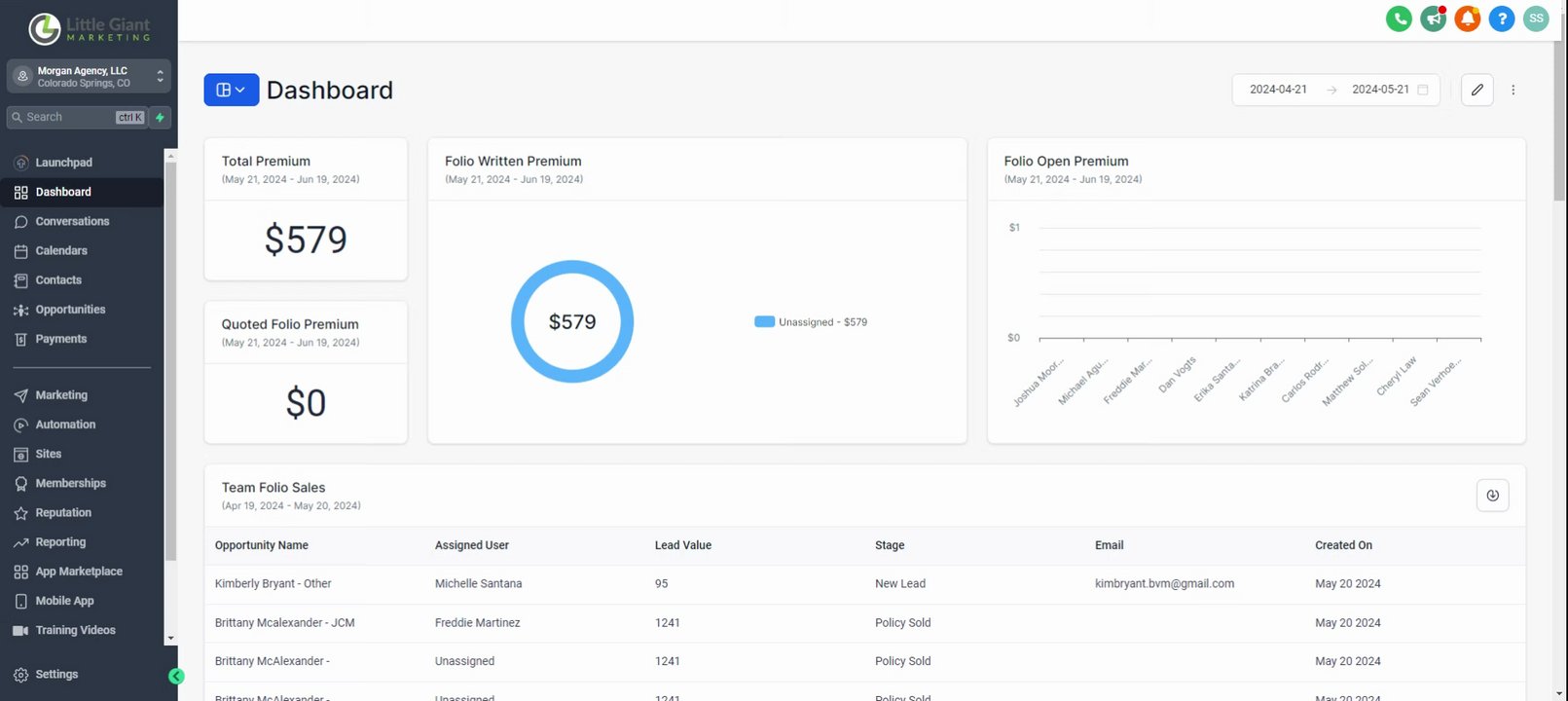The image size is (1568, 701).
Task: Click the Created On column header
Action: [x=1343, y=545]
